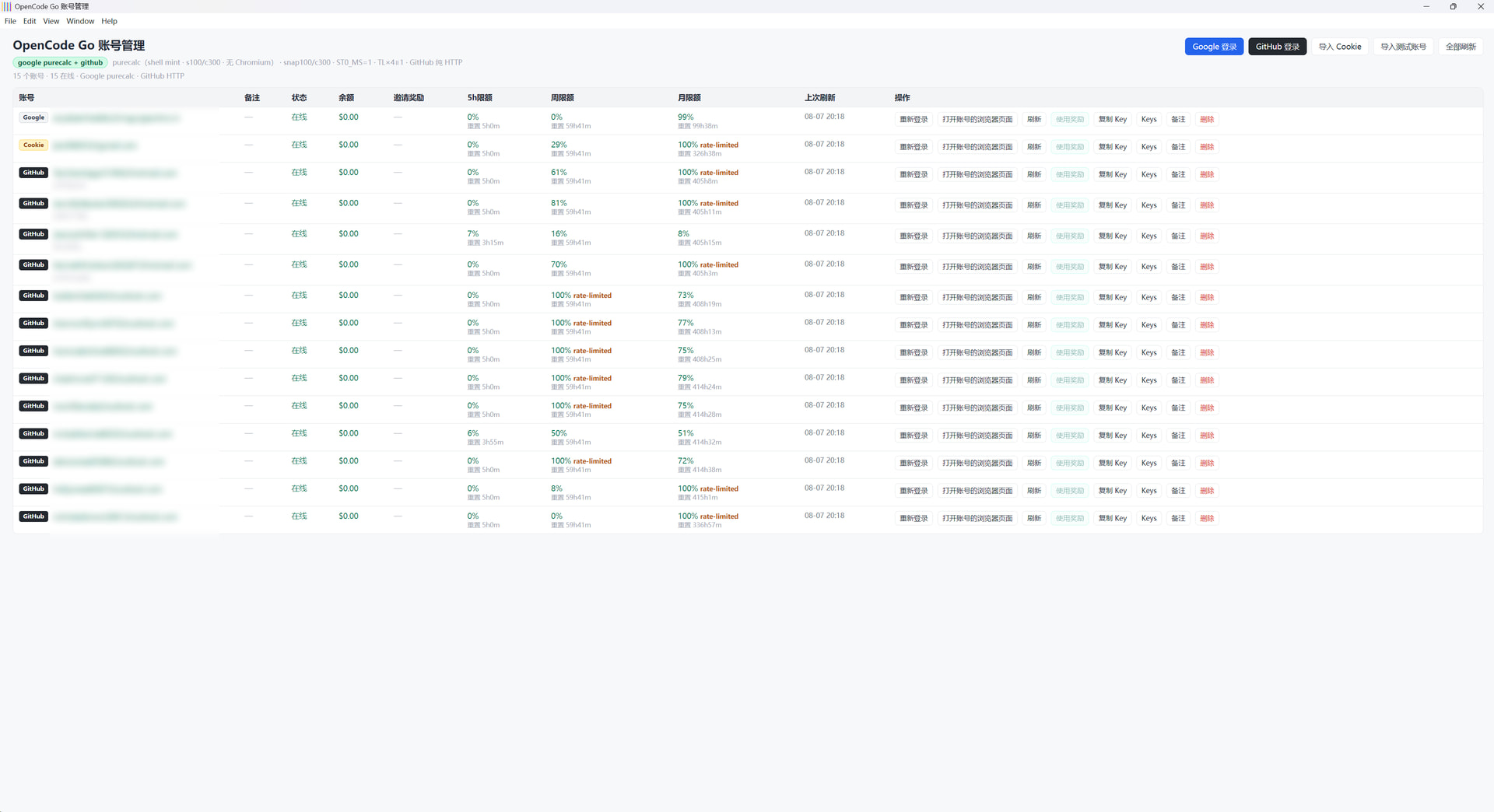
Task: Click 打开账号的浏览器页面 in the Google account row
Action: tap(977, 119)
